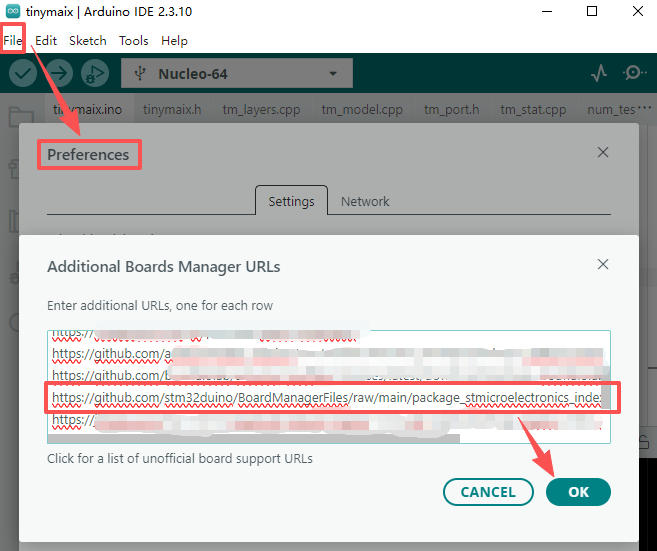Select the tinymaix.h editor tab

(172, 109)
